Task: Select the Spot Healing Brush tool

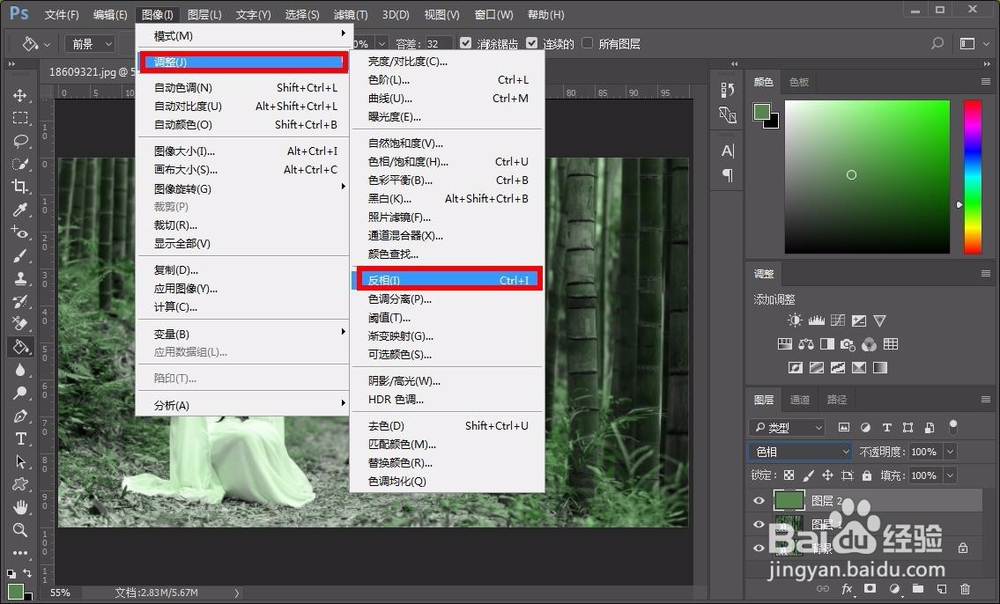Action: (20, 232)
